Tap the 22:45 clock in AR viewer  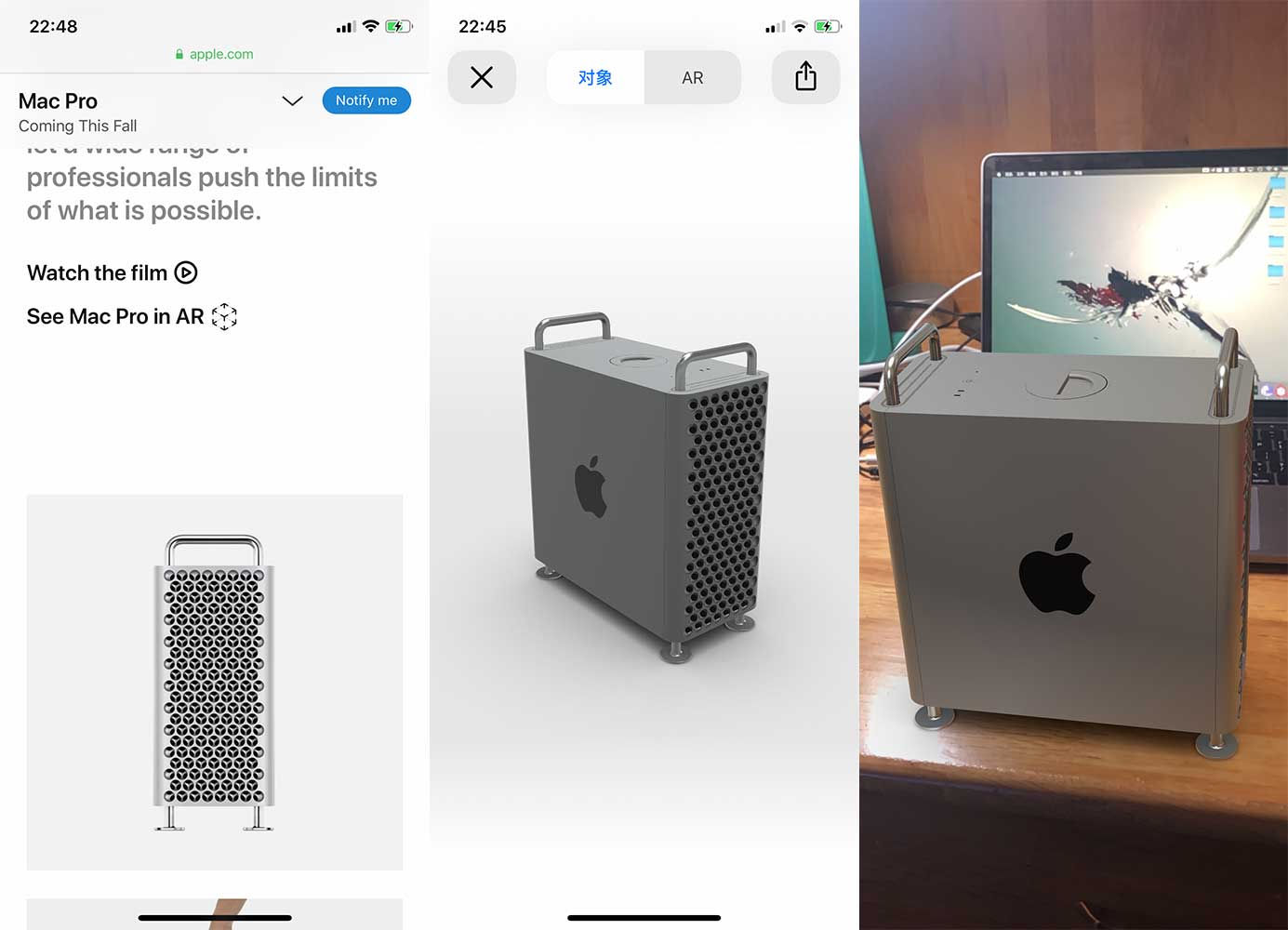pyautogui.click(x=483, y=26)
